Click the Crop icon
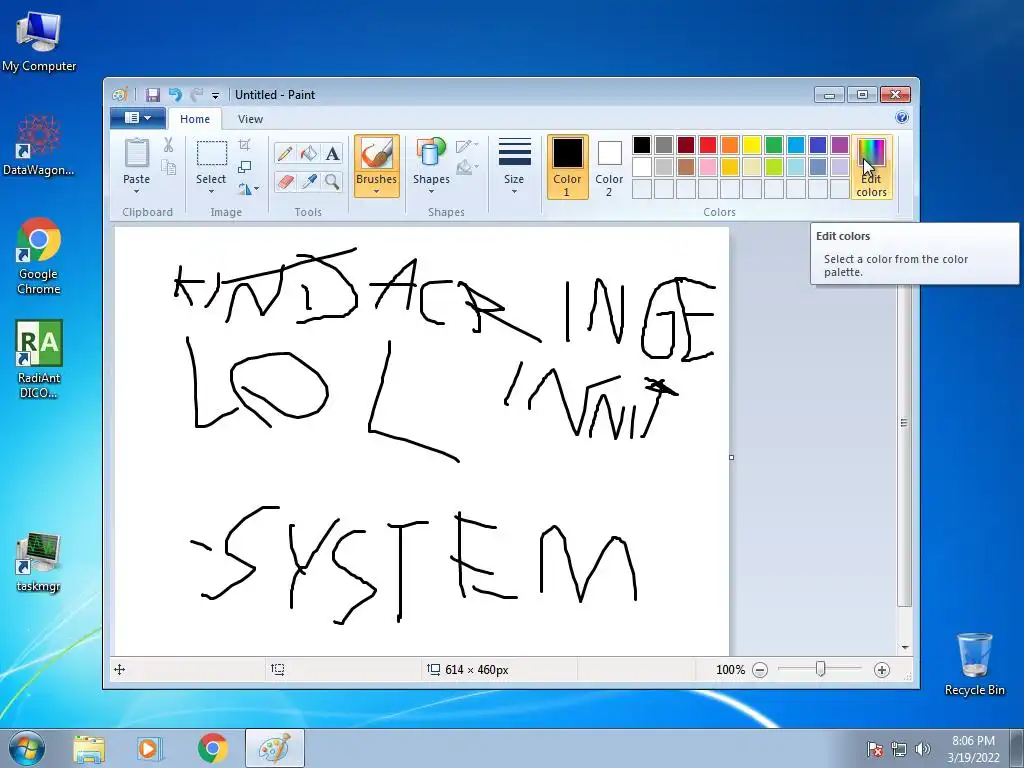 [244, 144]
